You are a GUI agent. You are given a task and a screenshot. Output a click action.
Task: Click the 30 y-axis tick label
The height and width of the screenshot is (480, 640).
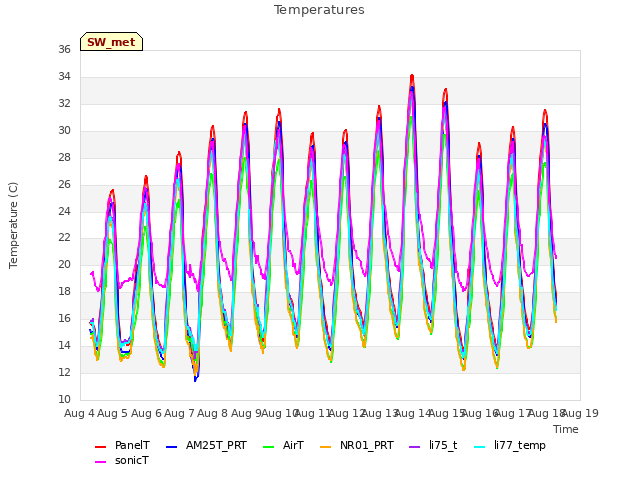coord(64,130)
